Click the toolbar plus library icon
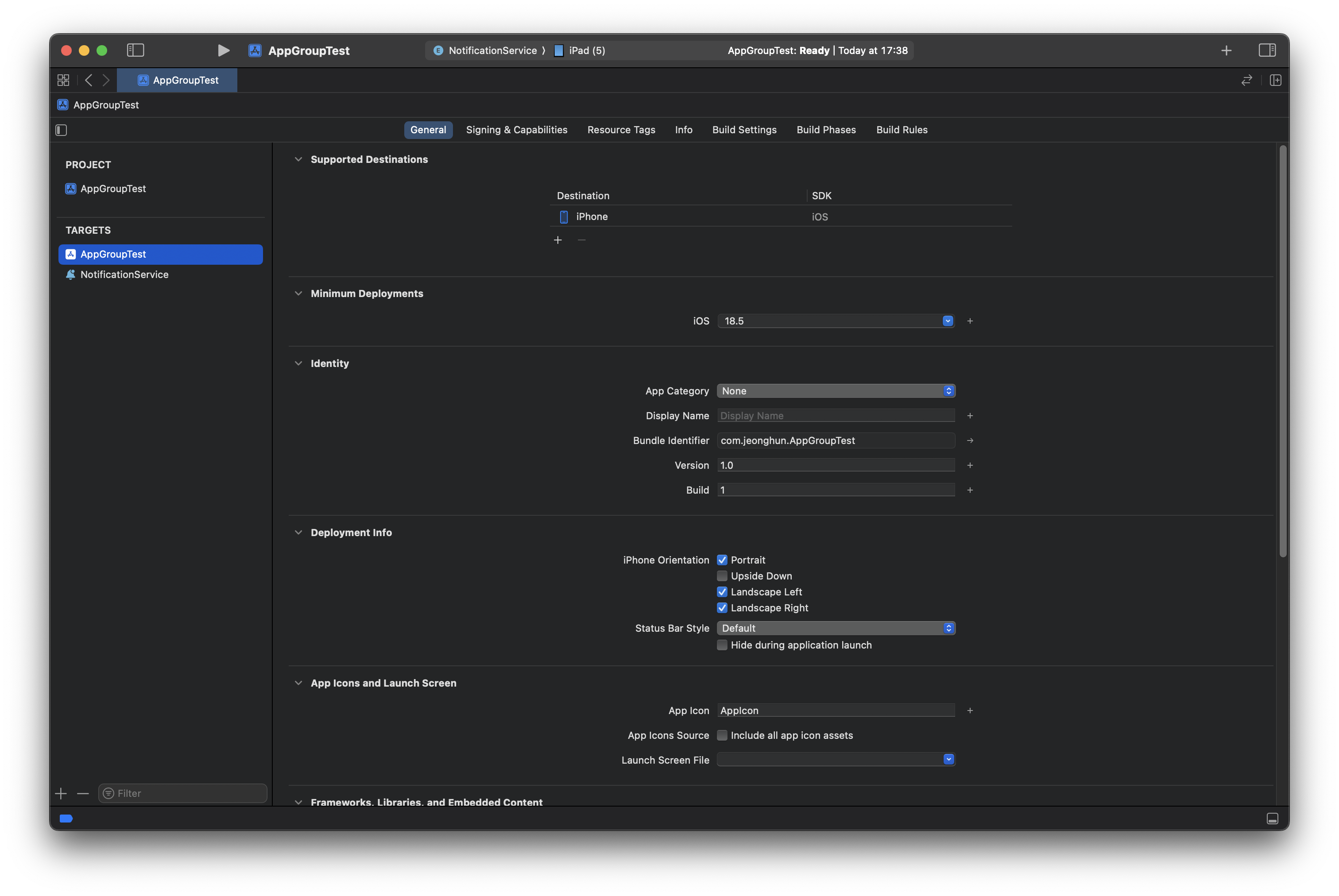 coord(1226,50)
